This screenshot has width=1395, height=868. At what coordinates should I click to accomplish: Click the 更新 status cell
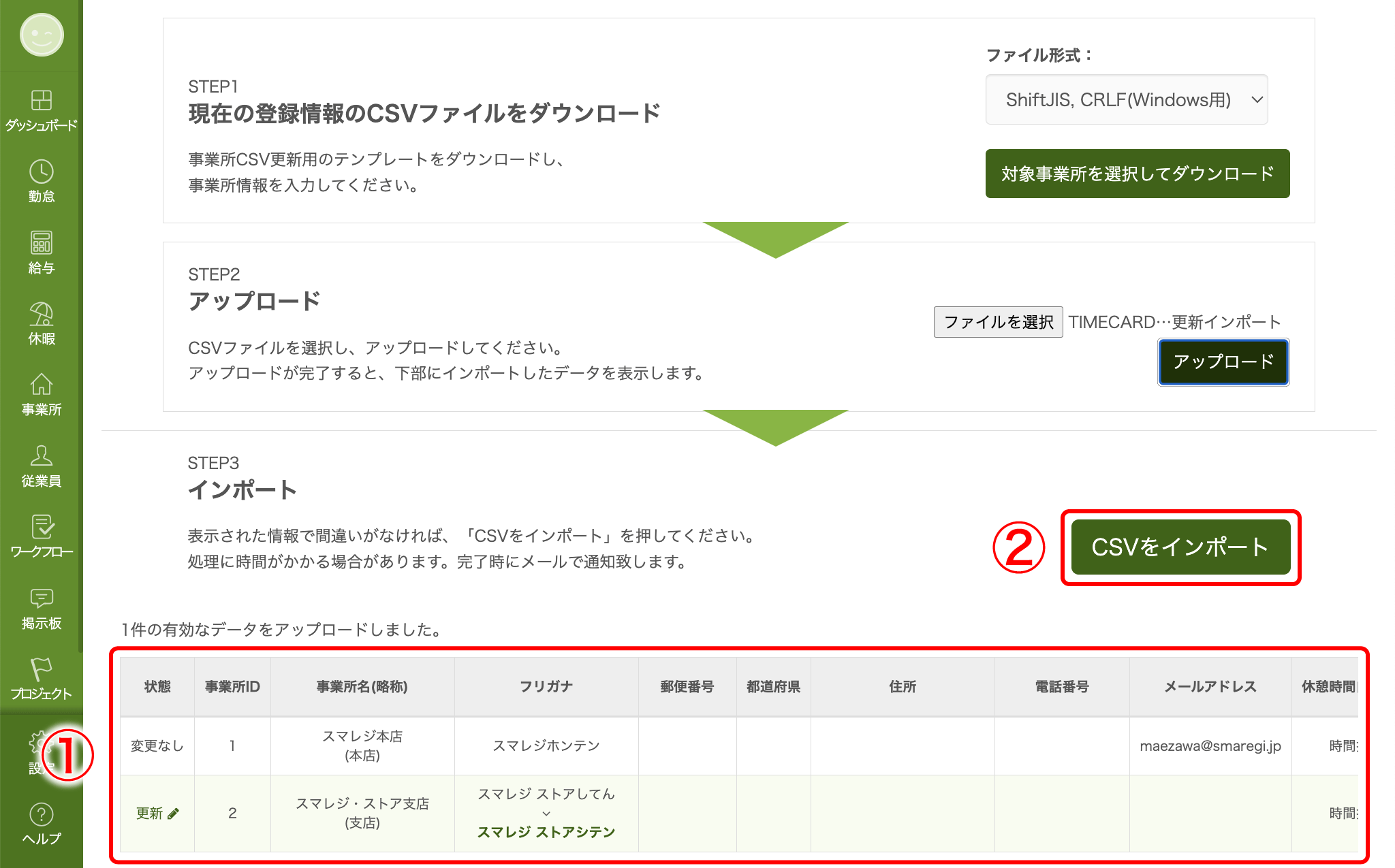157,814
